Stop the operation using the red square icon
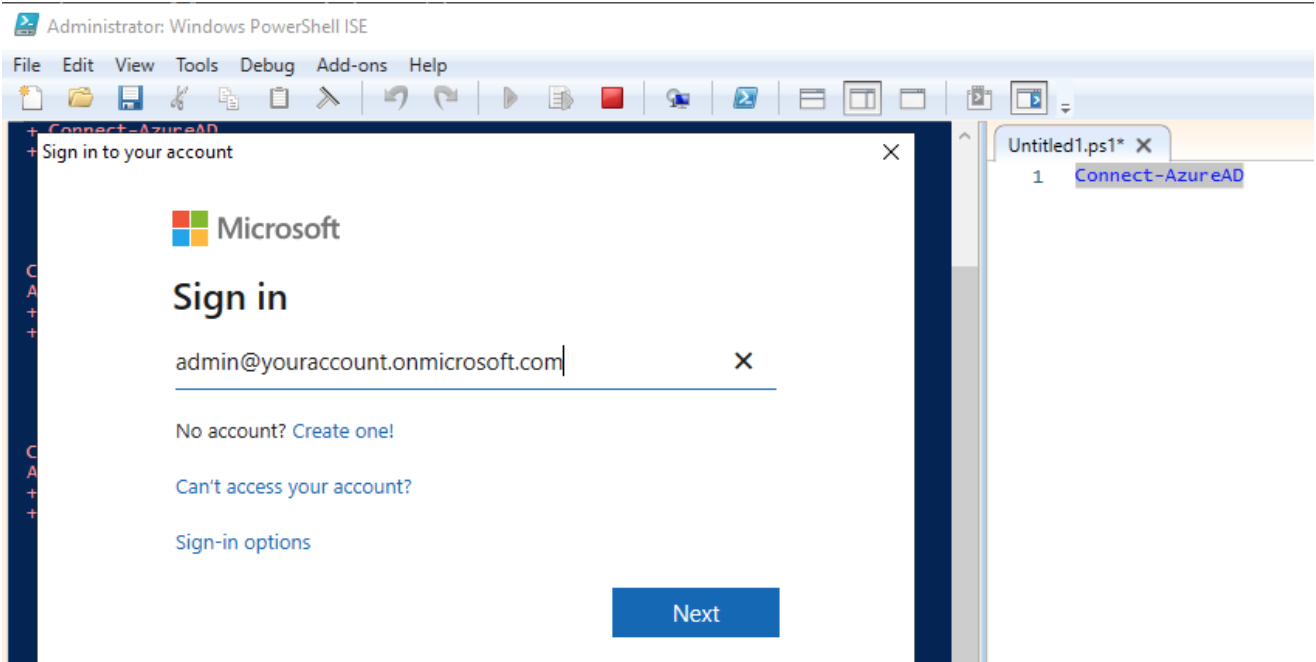 (x=612, y=97)
